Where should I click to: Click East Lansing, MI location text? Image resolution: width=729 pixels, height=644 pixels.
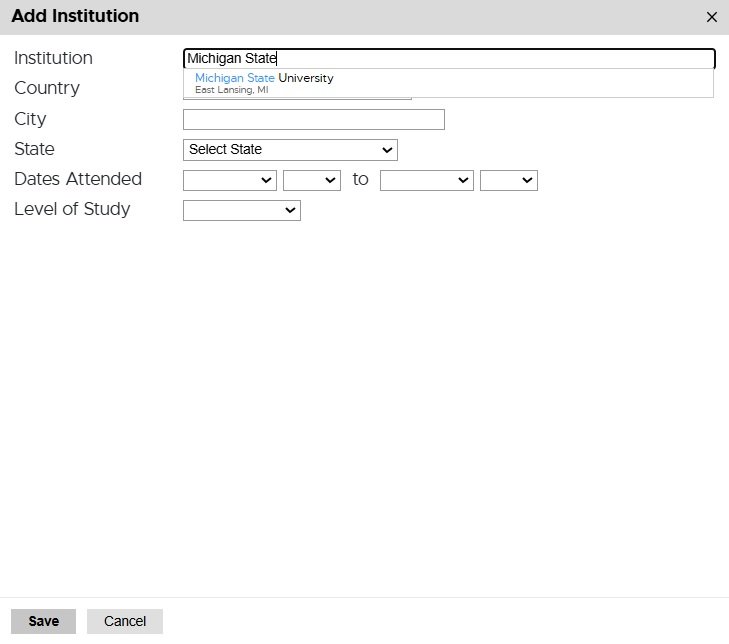[x=232, y=90]
